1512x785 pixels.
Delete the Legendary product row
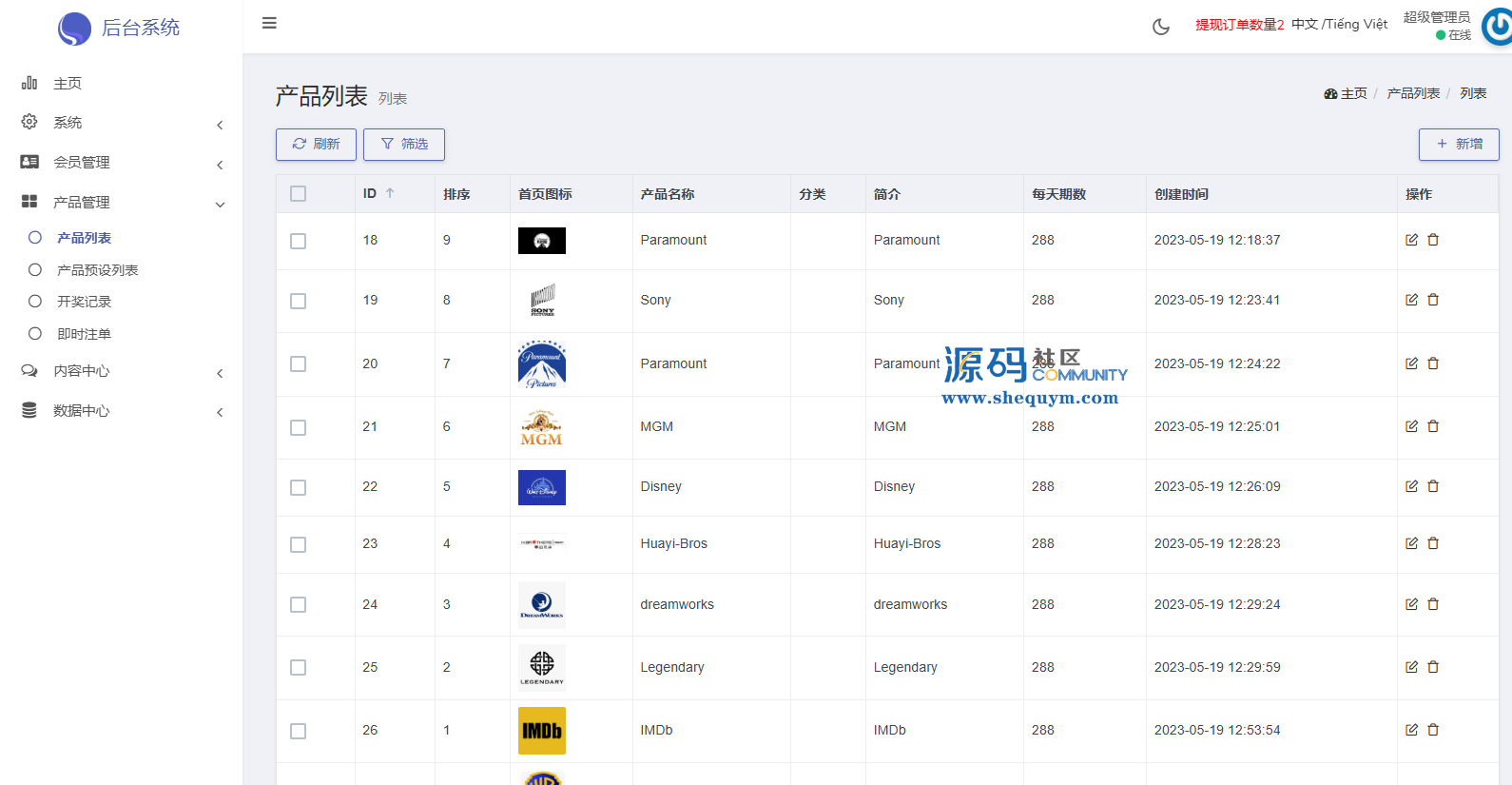(1433, 667)
